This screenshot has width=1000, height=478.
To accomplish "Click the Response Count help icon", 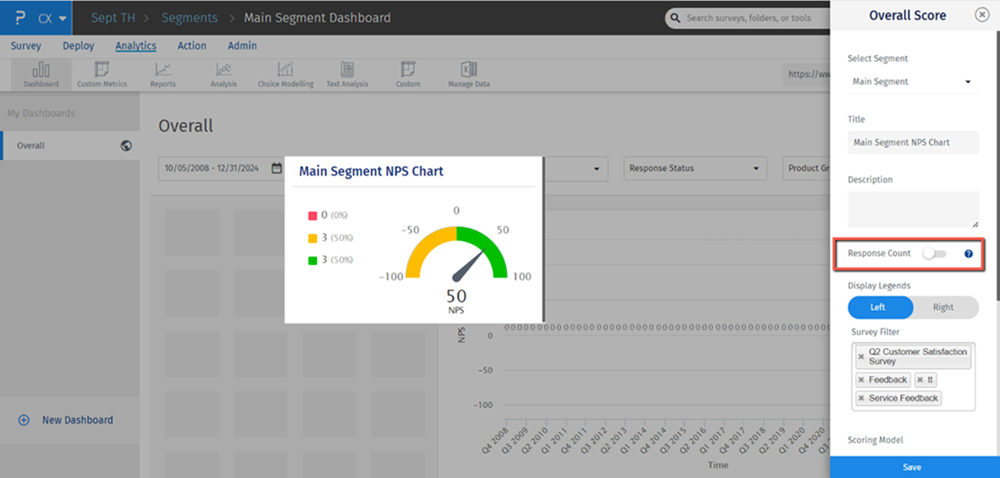I will click(x=968, y=254).
